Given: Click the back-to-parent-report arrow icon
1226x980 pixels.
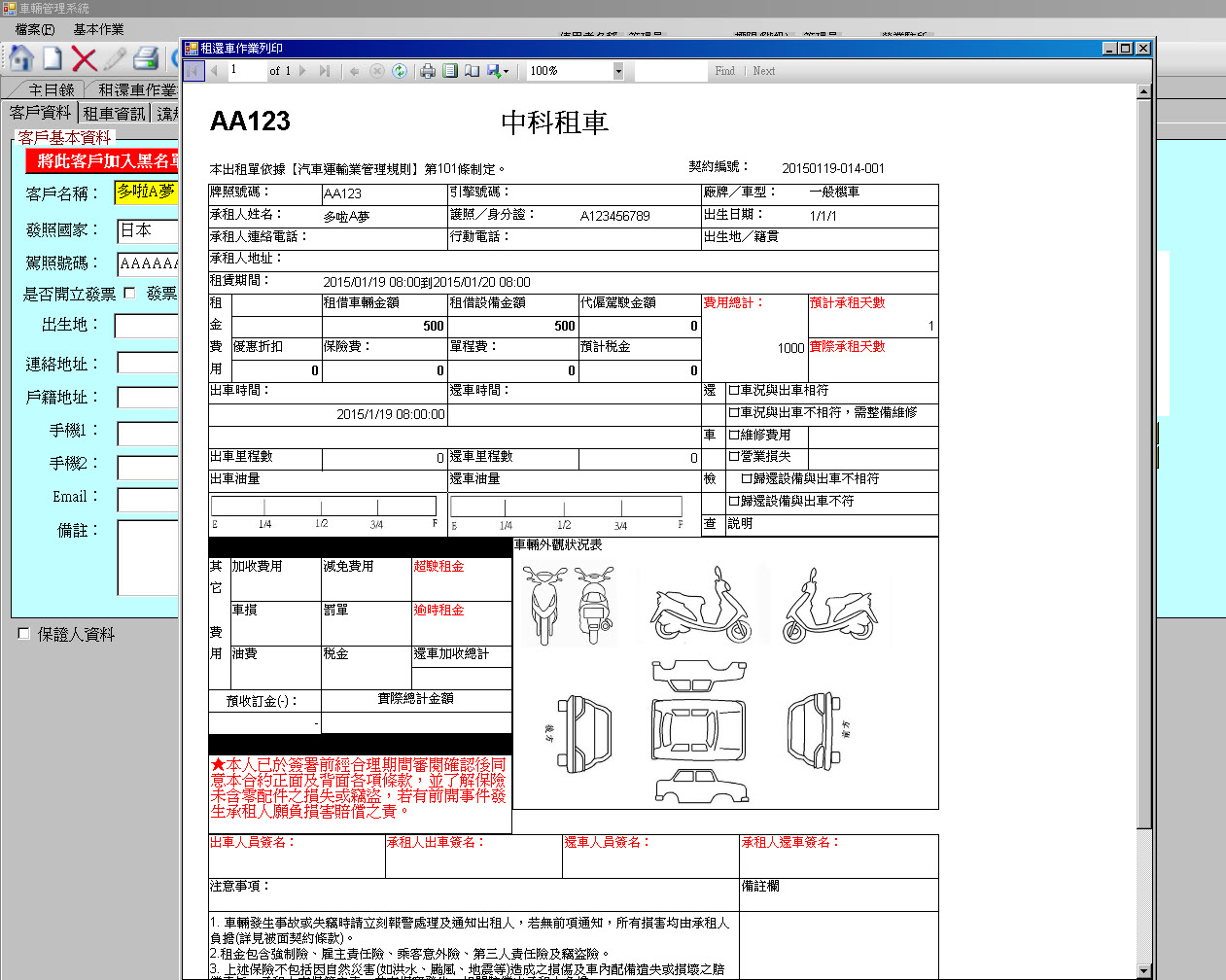Looking at the screenshot, I should [355, 71].
